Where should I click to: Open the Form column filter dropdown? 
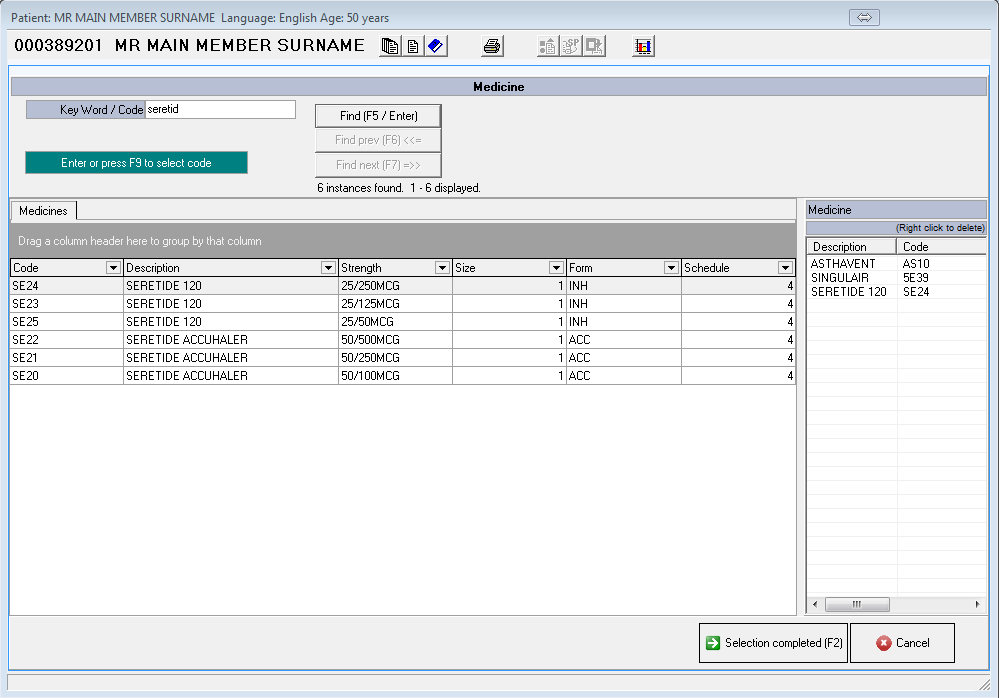(671, 268)
